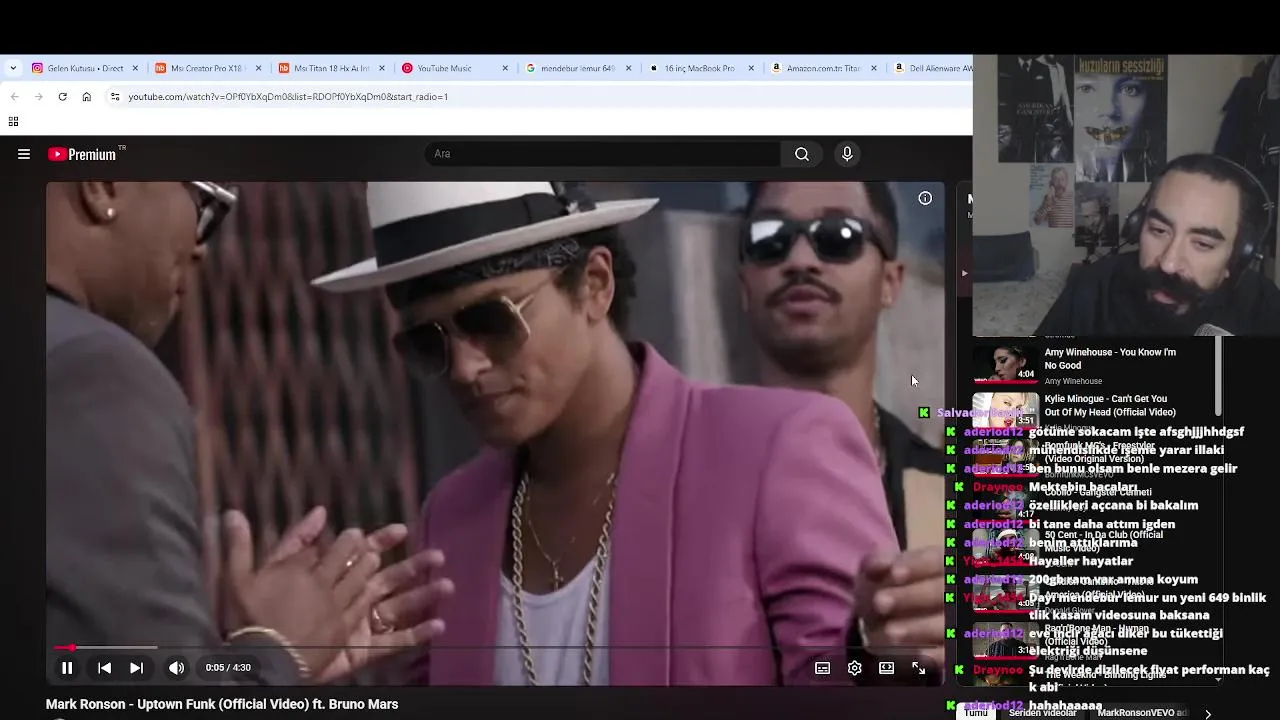Click the youtube.com address bar
This screenshot has width=1280, height=720.
point(540,97)
